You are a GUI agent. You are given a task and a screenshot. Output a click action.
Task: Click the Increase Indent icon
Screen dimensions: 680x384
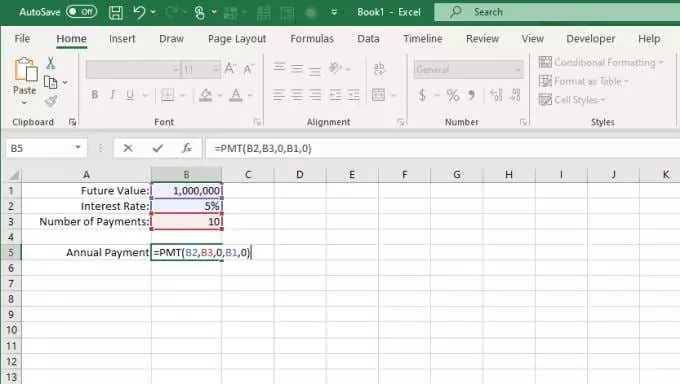[x=353, y=95]
